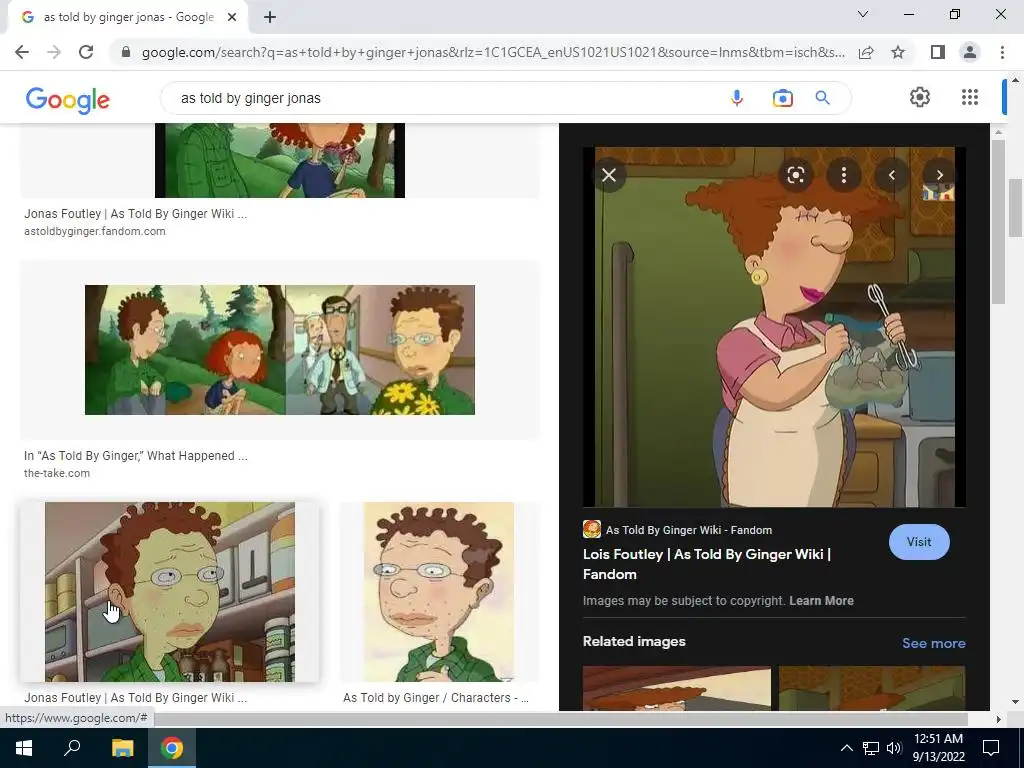
Task: Open preview panel more options dots
Action: click(x=844, y=175)
